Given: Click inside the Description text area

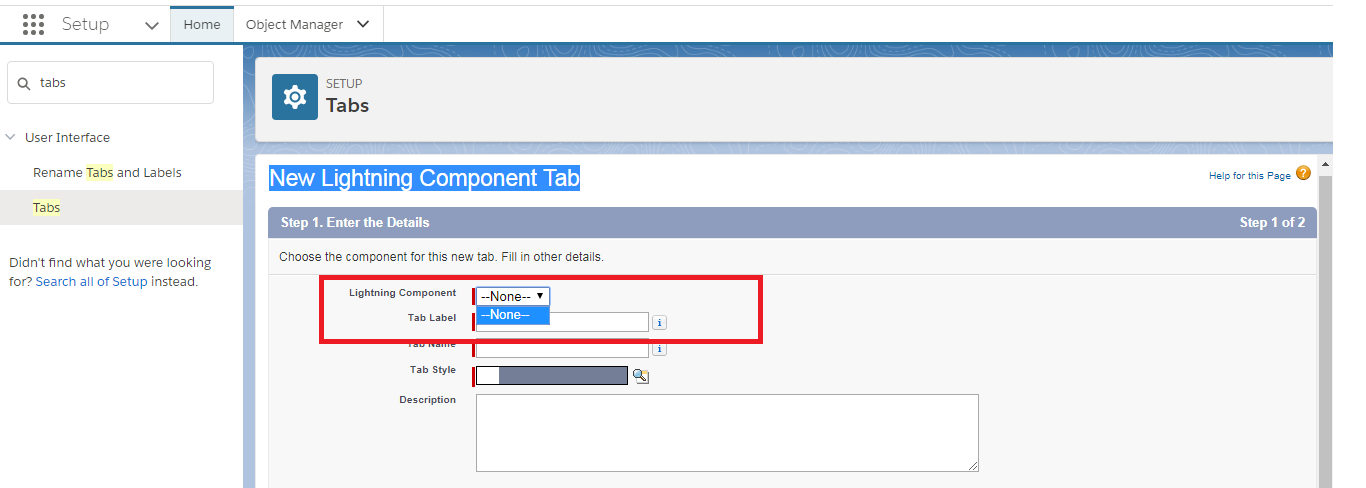Looking at the screenshot, I should click(727, 432).
